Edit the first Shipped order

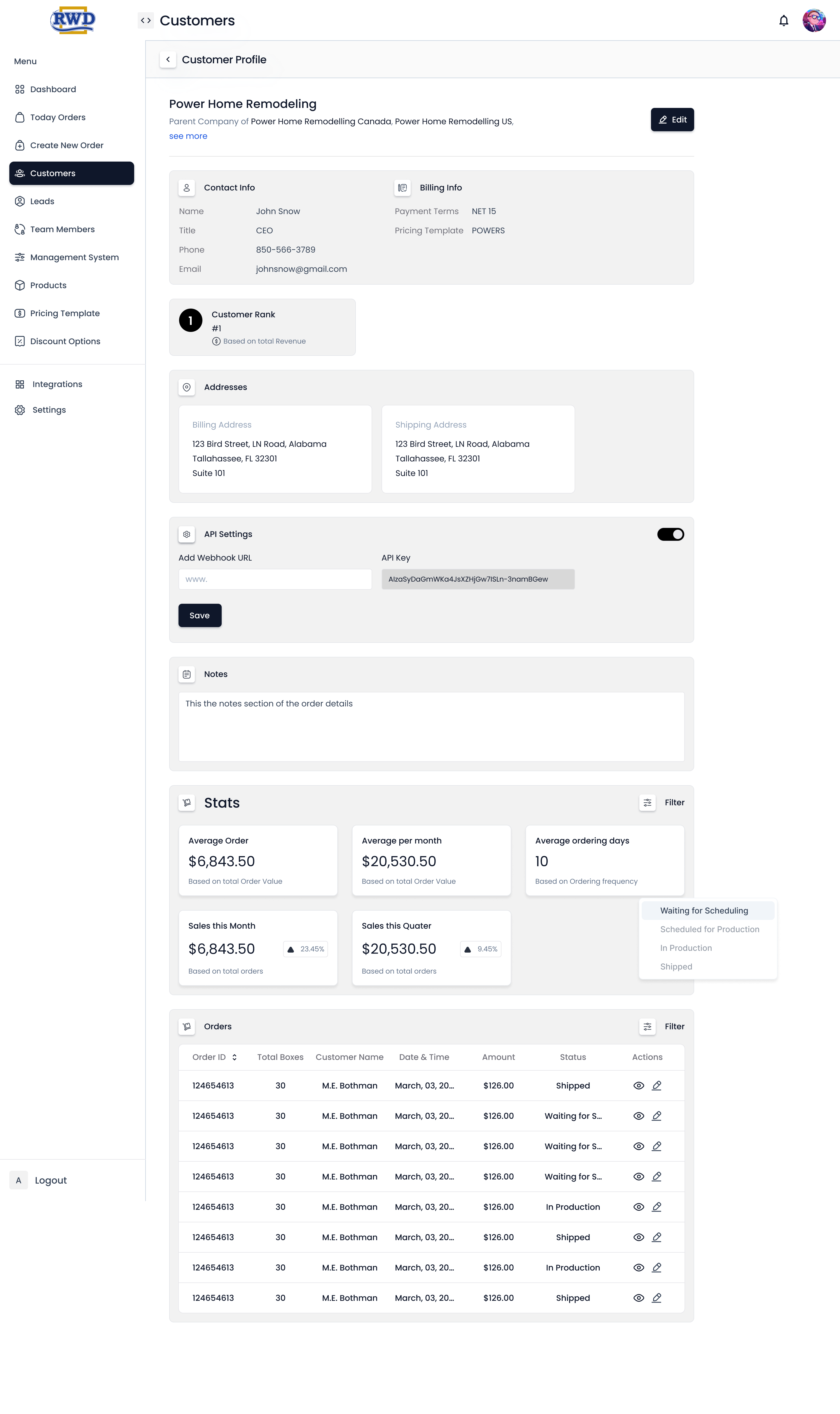(x=657, y=1086)
